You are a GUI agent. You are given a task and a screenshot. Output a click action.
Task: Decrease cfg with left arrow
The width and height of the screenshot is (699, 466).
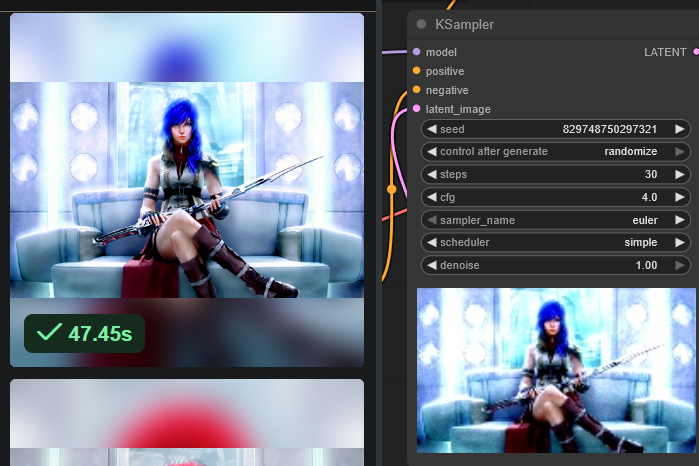coord(432,197)
